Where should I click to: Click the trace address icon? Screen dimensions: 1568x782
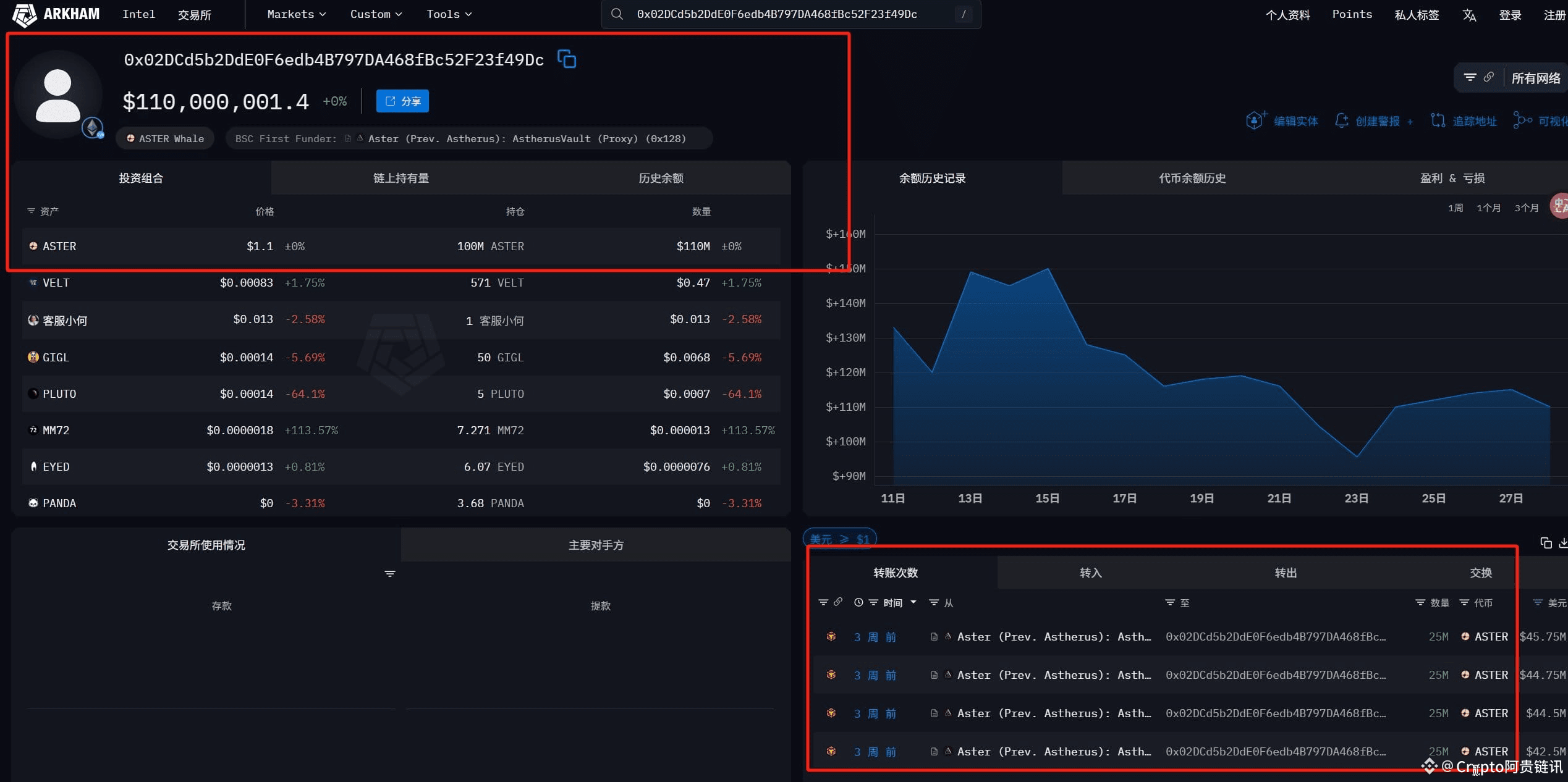(1438, 120)
